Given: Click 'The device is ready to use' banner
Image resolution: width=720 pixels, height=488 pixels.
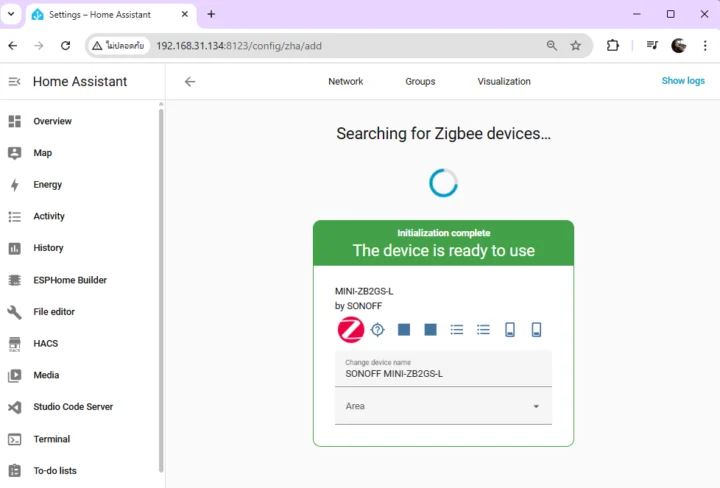Looking at the screenshot, I should (x=444, y=251).
